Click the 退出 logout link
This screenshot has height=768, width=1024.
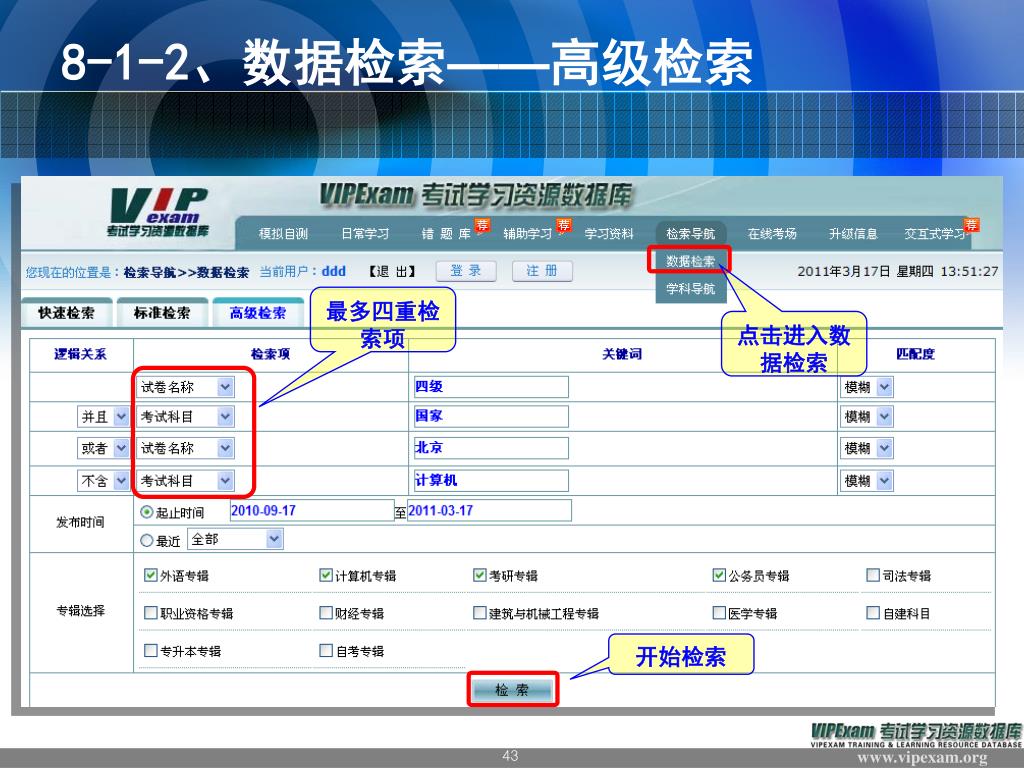(392, 272)
